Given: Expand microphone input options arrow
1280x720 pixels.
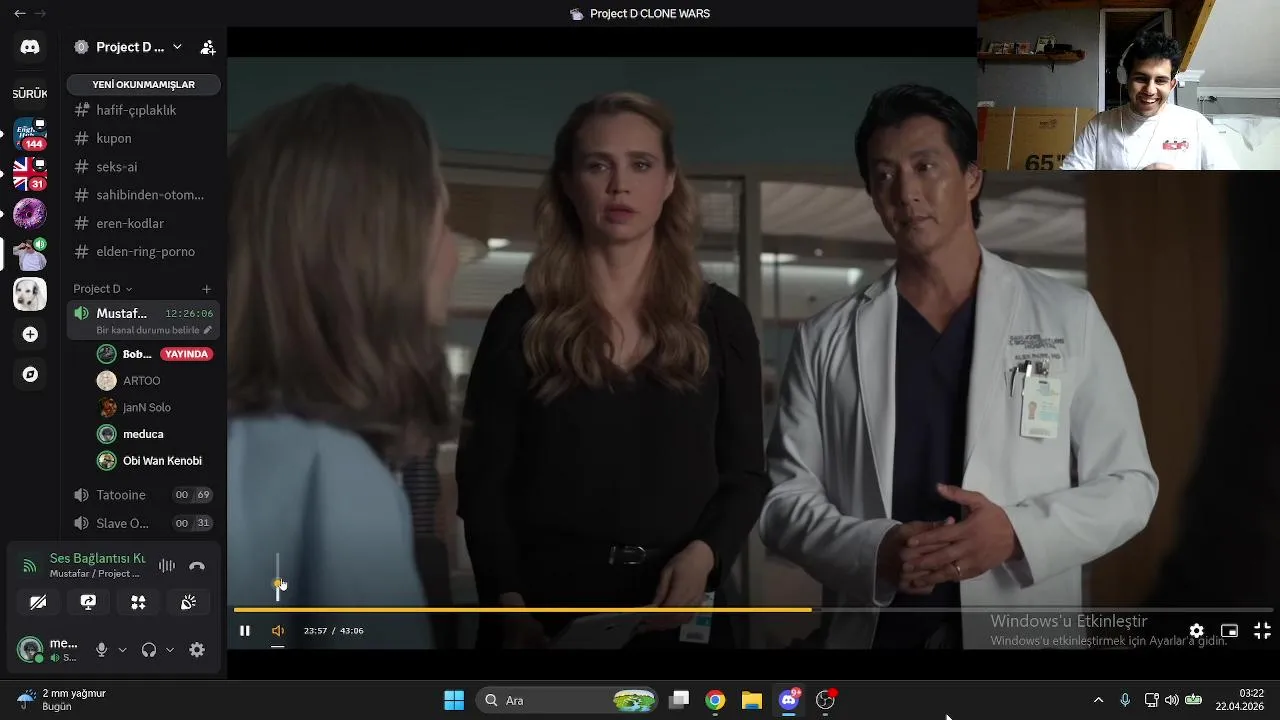Looking at the screenshot, I should pos(122,650).
